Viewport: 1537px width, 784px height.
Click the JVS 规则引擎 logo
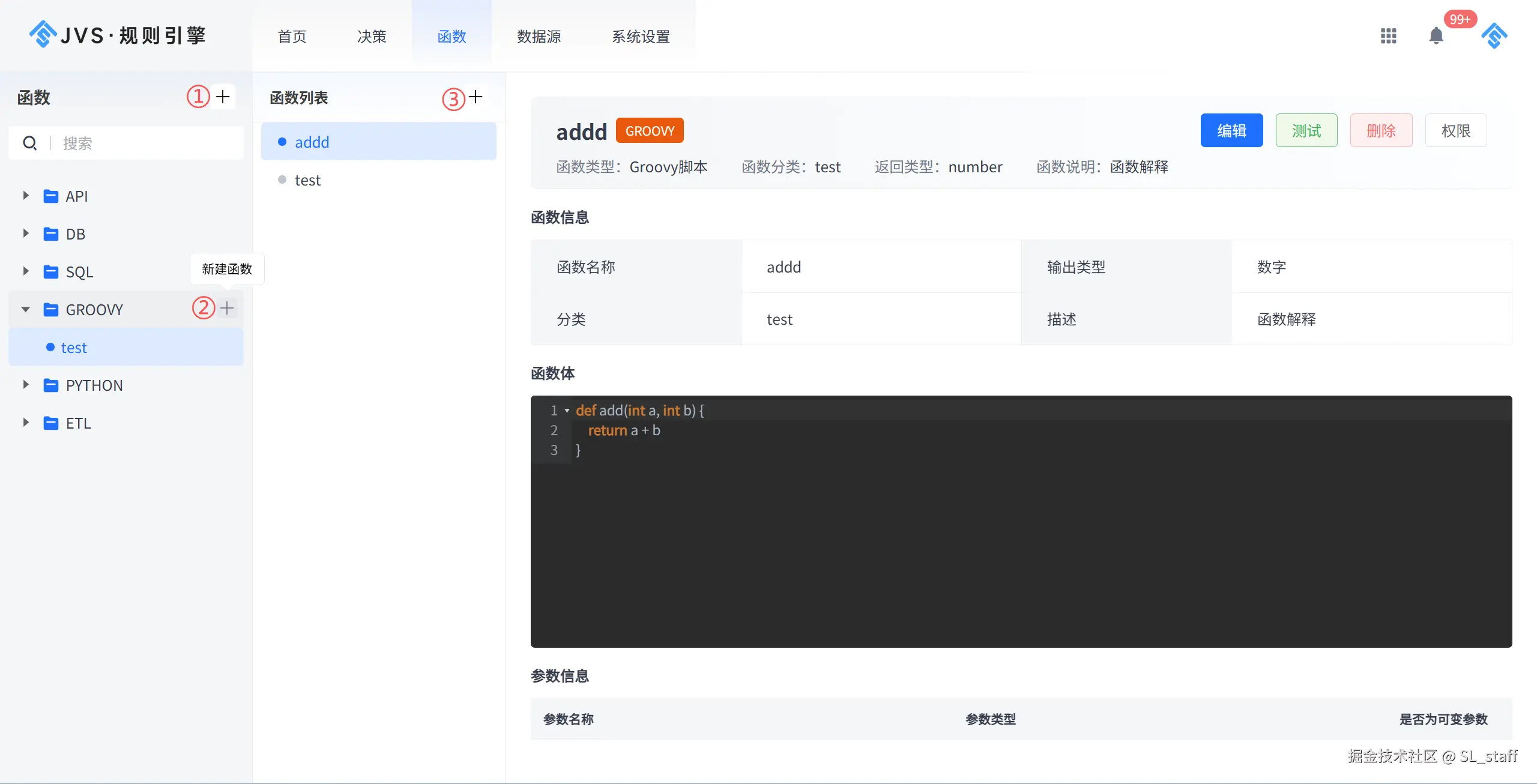point(118,35)
